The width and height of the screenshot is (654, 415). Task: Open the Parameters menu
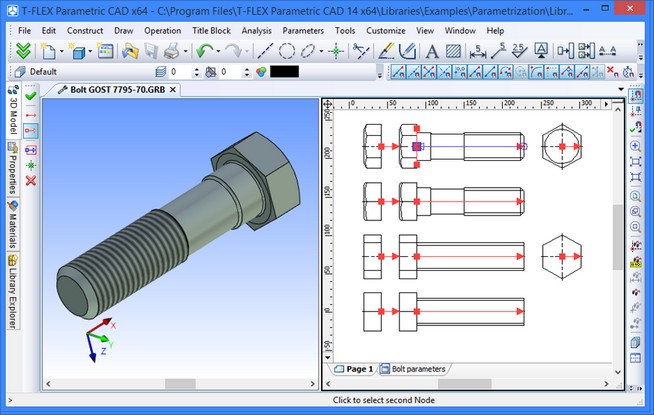coord(303,31)
